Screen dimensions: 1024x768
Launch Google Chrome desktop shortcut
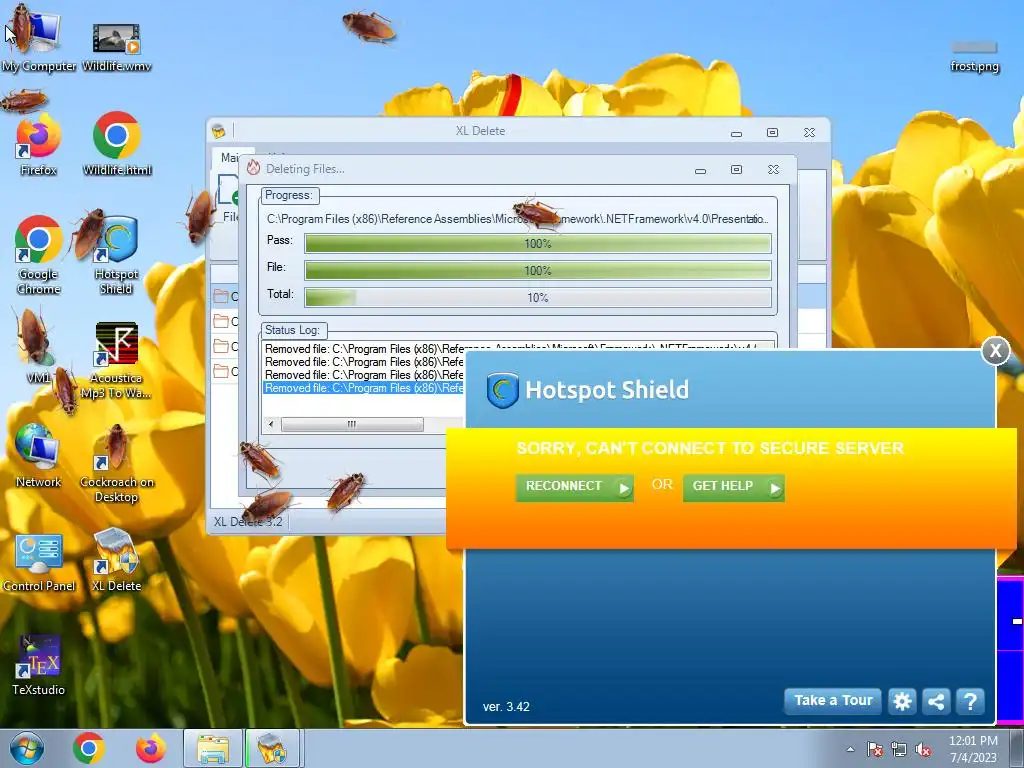click(x=38, y=255)
